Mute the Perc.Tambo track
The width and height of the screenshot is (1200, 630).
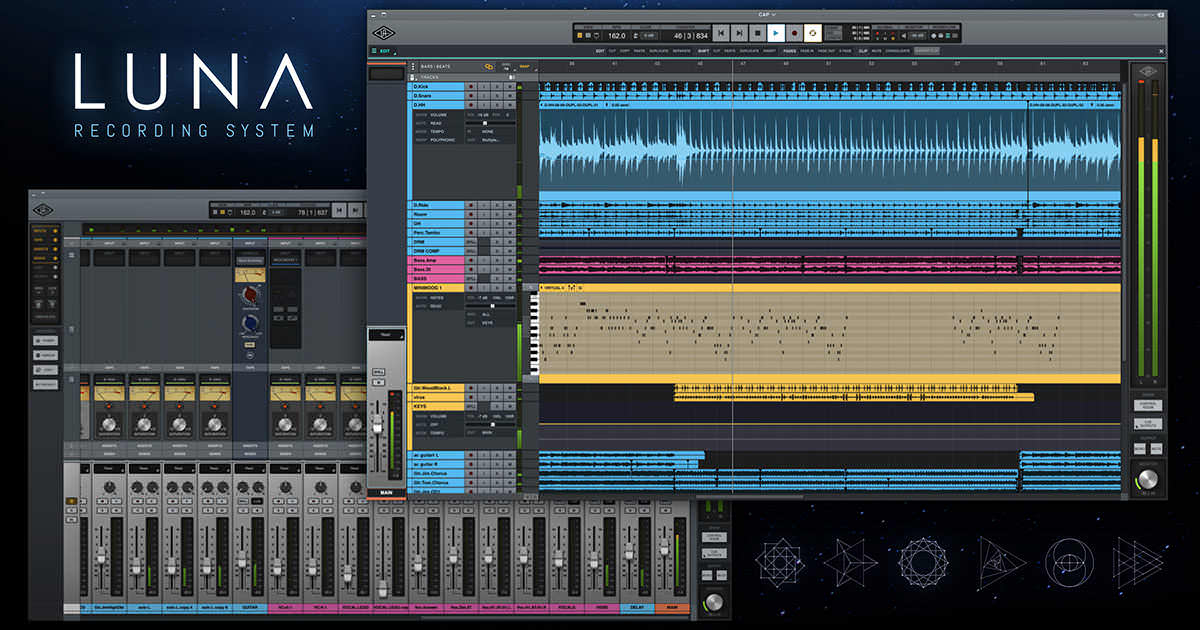click(510, 233)
